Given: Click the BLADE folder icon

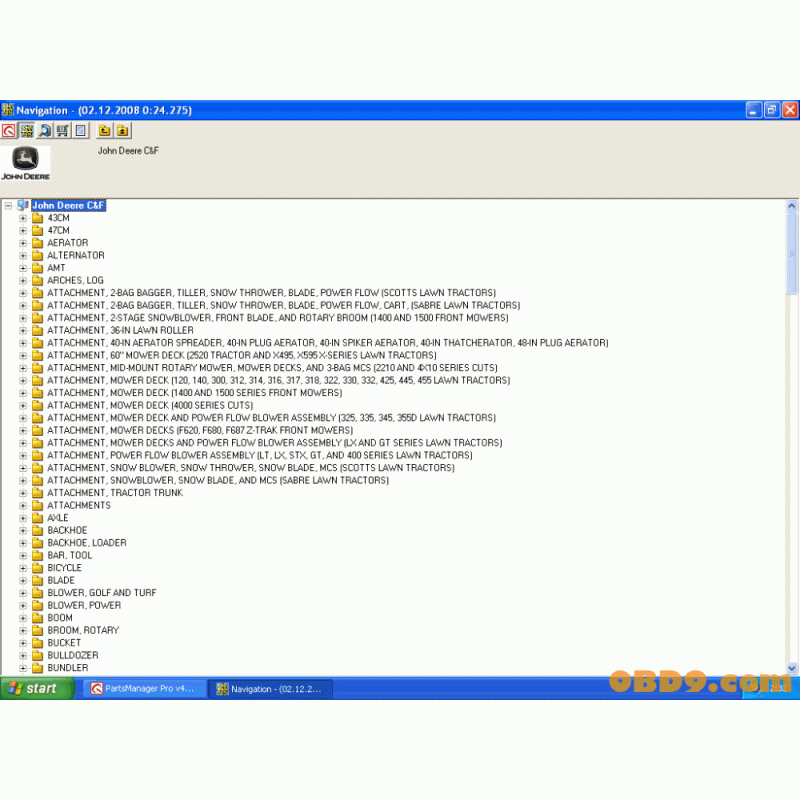Looking at the screenshot, I should pos(37,581).
